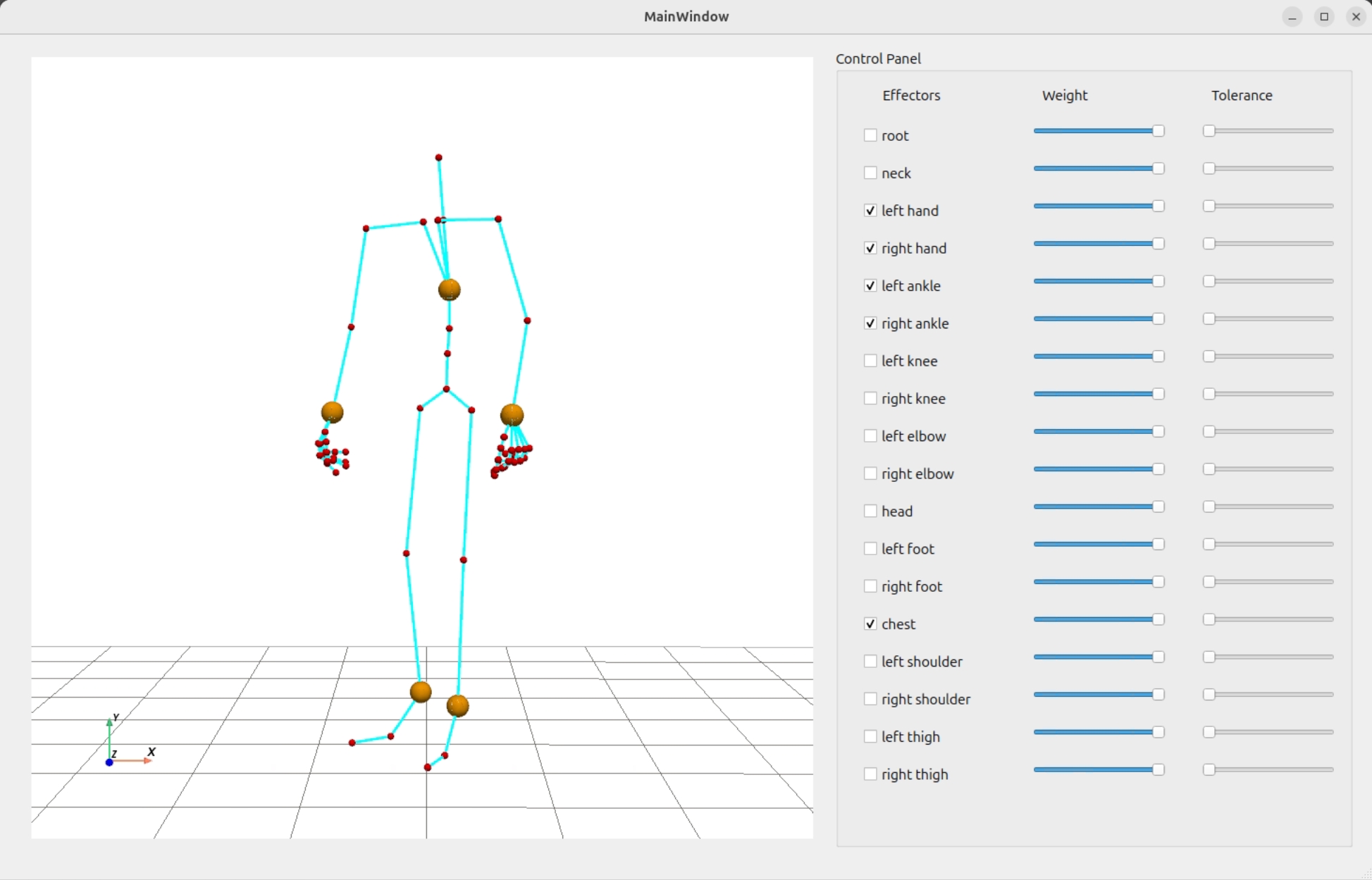Disable the chest effector checkbox
1372x880 pixels.
(870, 624)
